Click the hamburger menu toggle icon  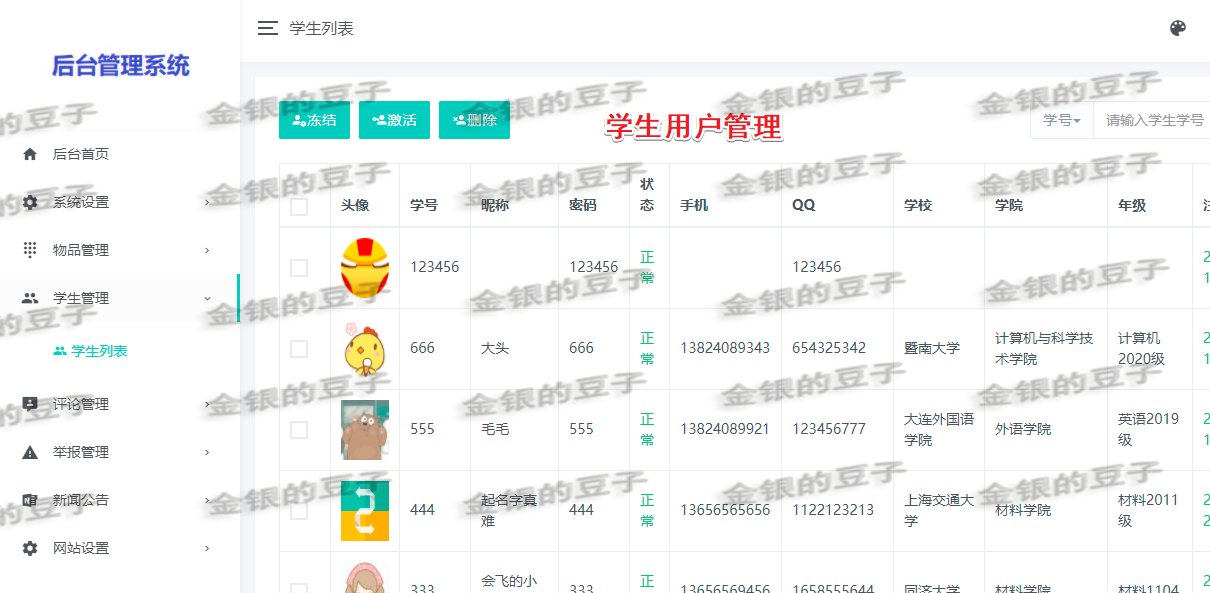click(x=267, y=28)
